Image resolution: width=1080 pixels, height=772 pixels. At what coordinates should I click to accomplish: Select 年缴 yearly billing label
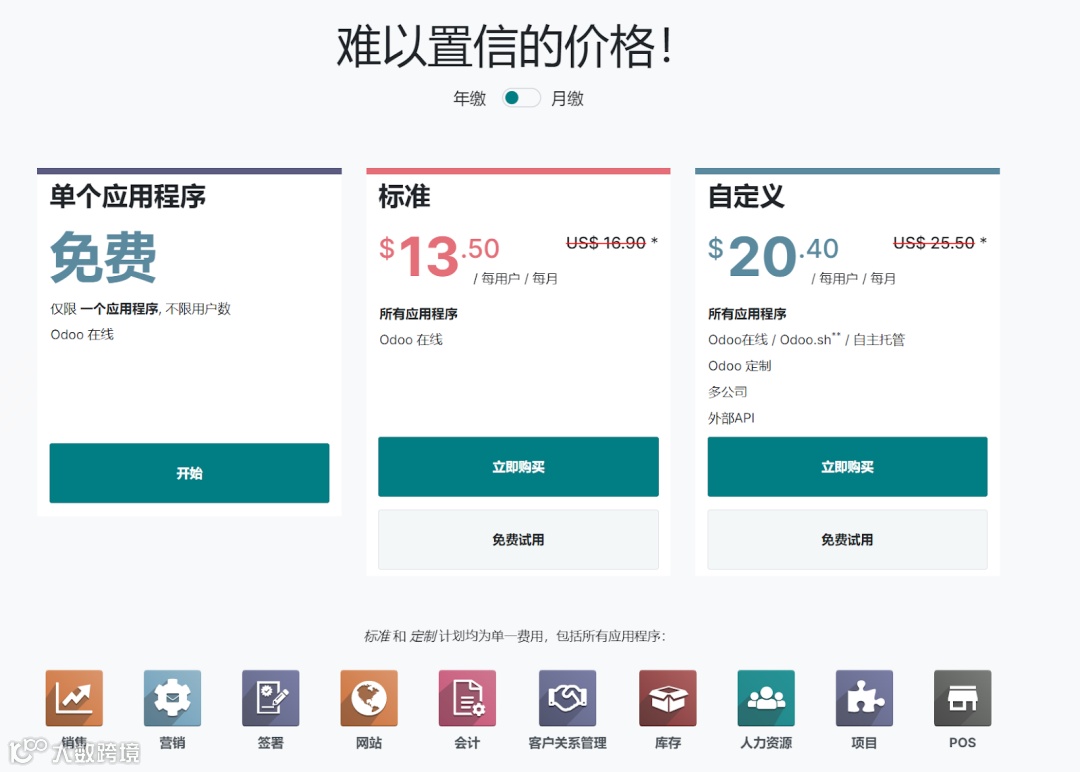click(x=470, y=98)
